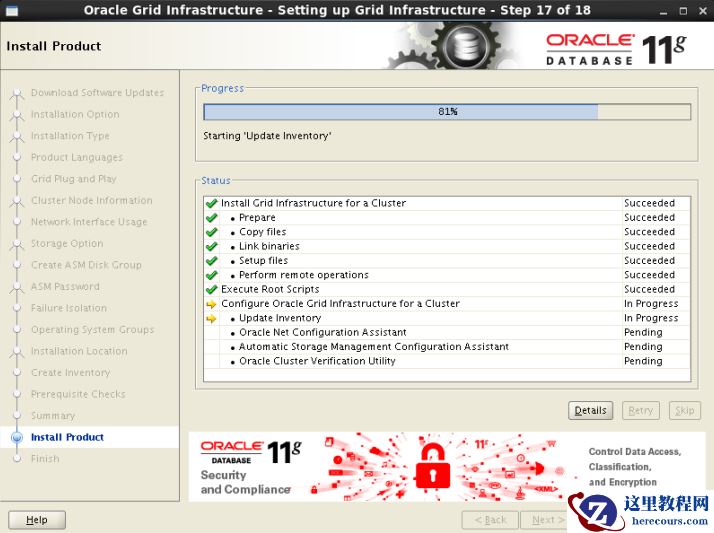Select Automatic Storage Management Configuration Assistant row
Viewport: 714px width, 533px height.
pyautogui.click(x=447, y=347)
